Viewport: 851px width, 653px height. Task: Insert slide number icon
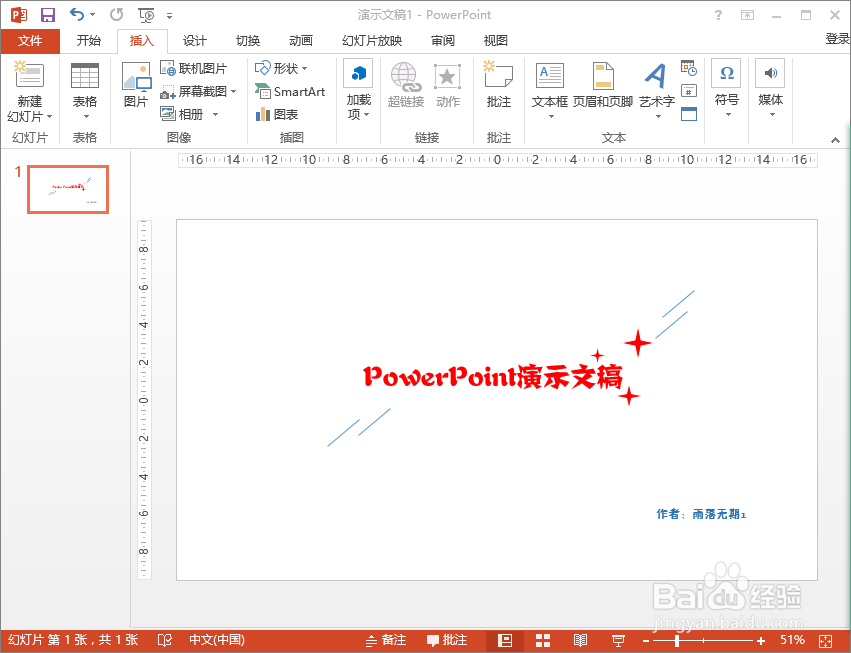point(689,91)
